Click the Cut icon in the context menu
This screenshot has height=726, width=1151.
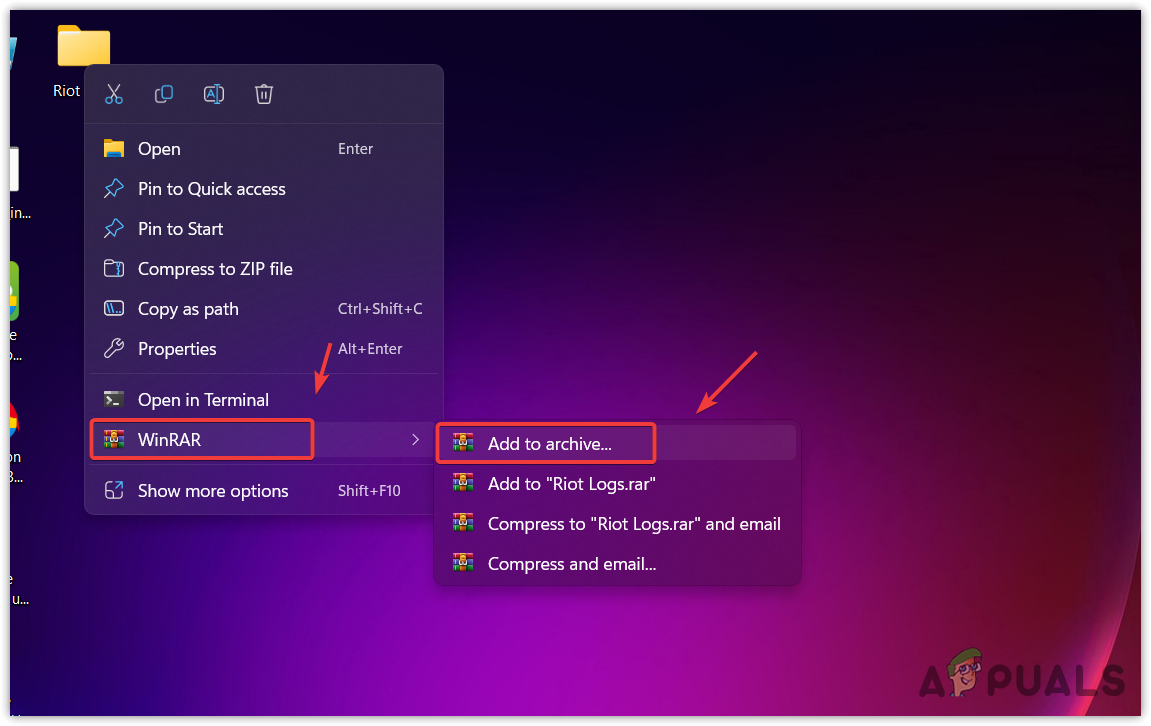[113, 94]
